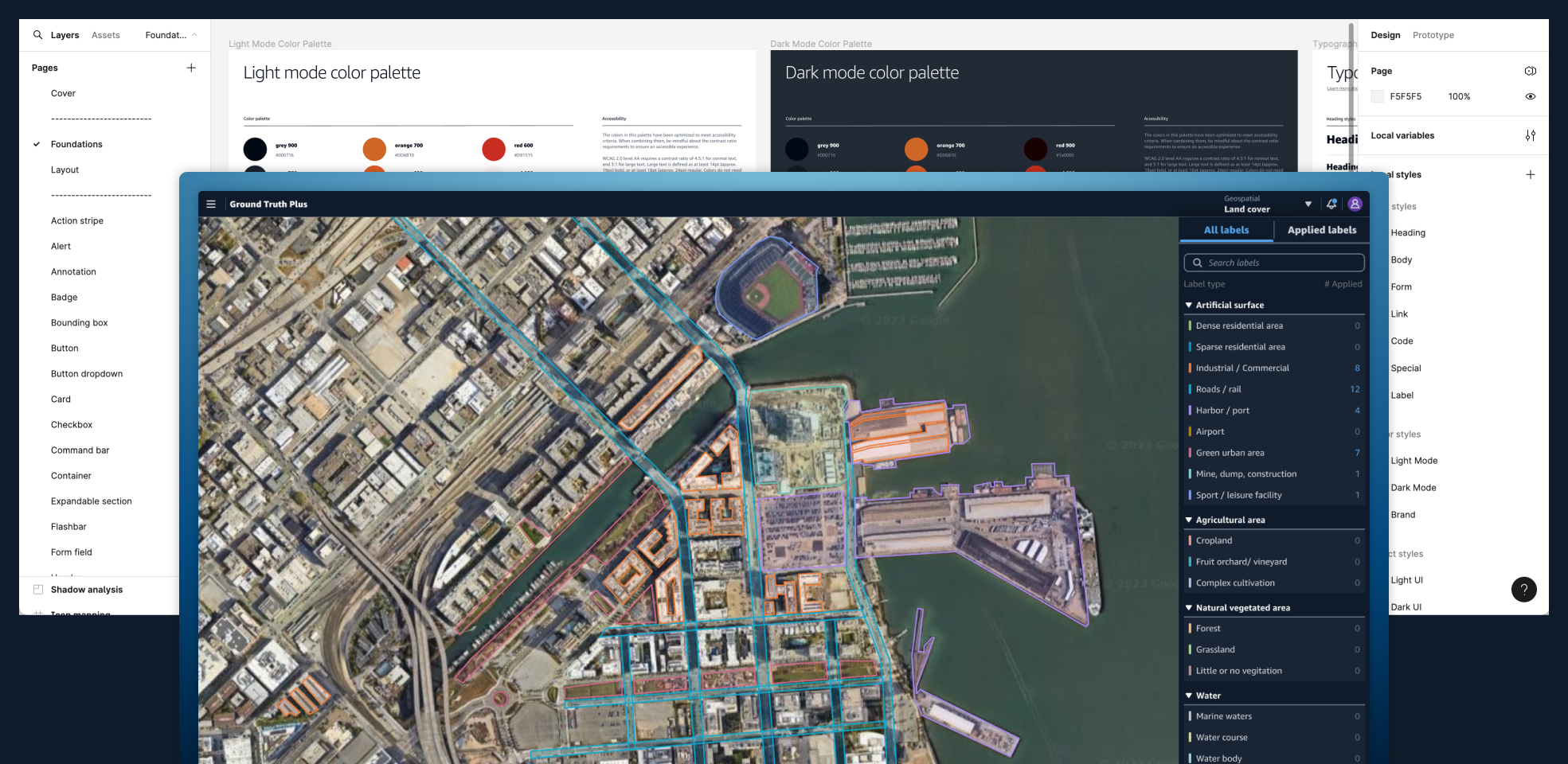Click the Page section icon beside Page header
The width and height of the screenshot is (1568, 764).
click(x=1530, y=71)
